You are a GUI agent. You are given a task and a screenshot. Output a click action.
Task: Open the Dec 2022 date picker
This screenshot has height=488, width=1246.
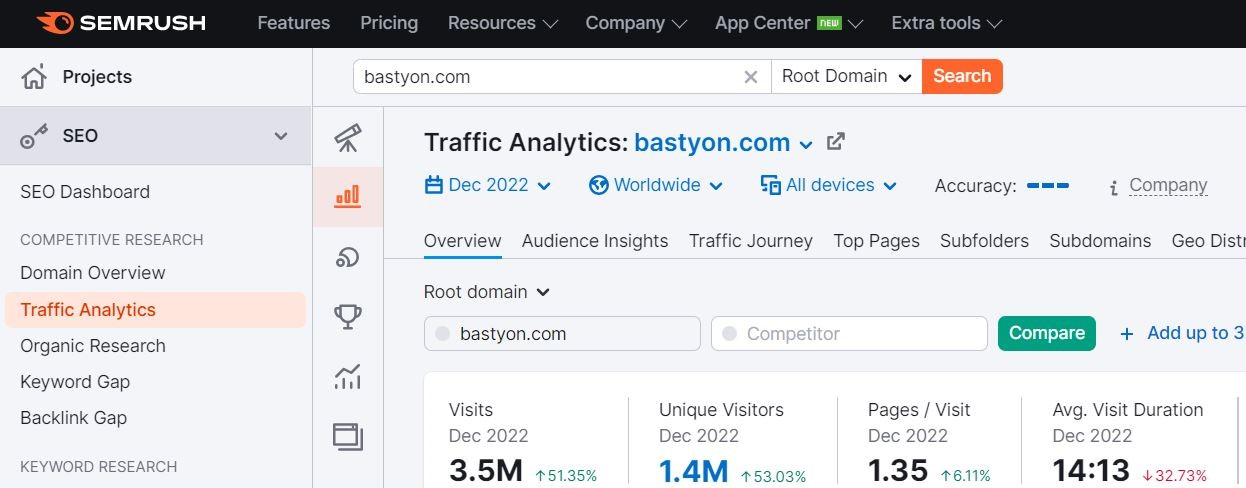[x=488, y=185]
